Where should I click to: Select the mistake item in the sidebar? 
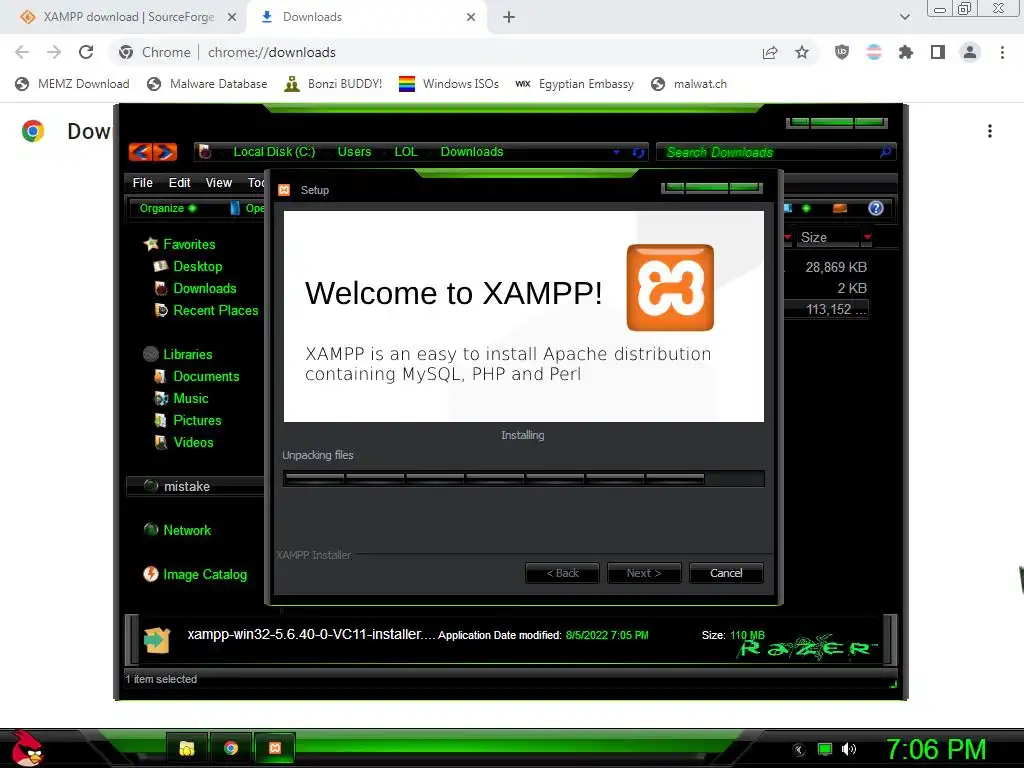point(195,487)
